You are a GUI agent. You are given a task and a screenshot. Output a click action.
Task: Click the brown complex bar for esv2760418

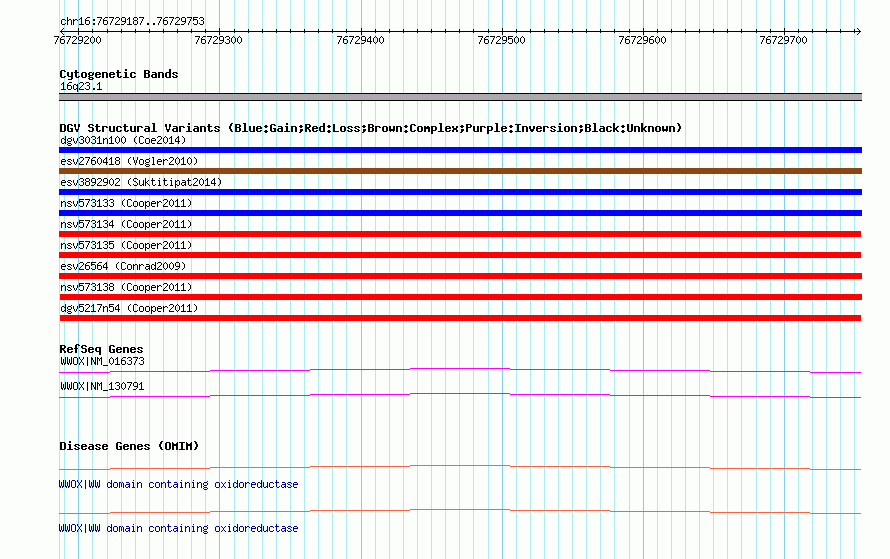[460, 171]
